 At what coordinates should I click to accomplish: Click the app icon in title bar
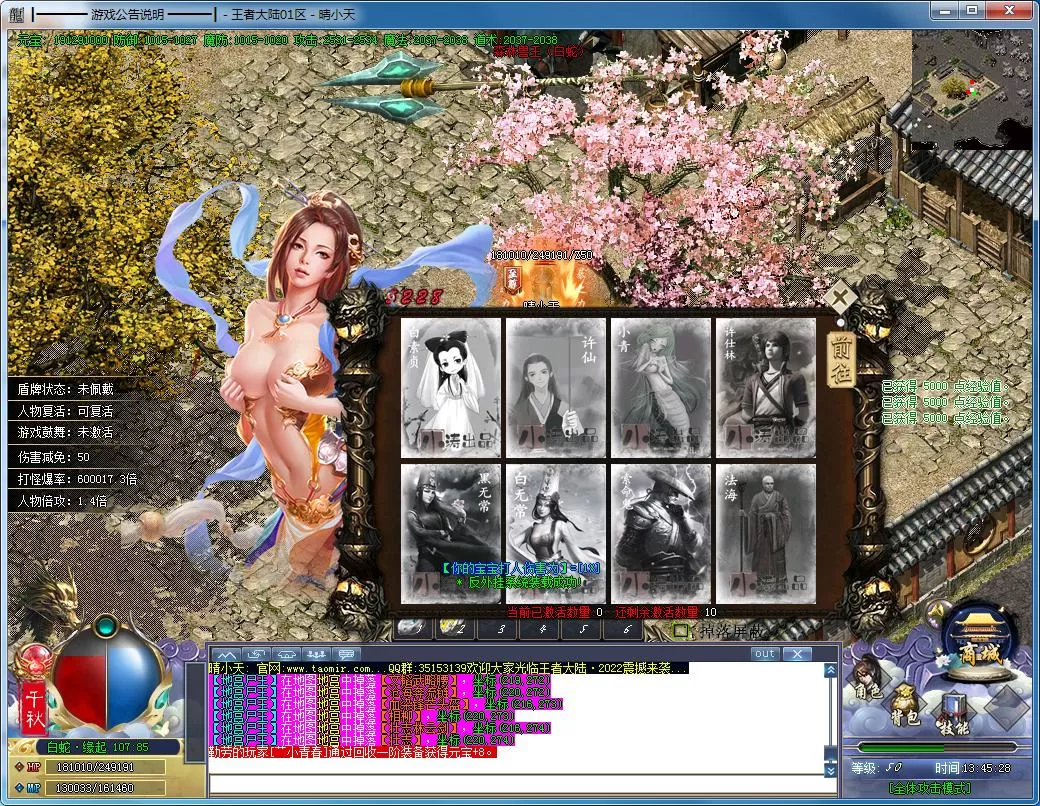pyautogui.click(x=17, y=13)
